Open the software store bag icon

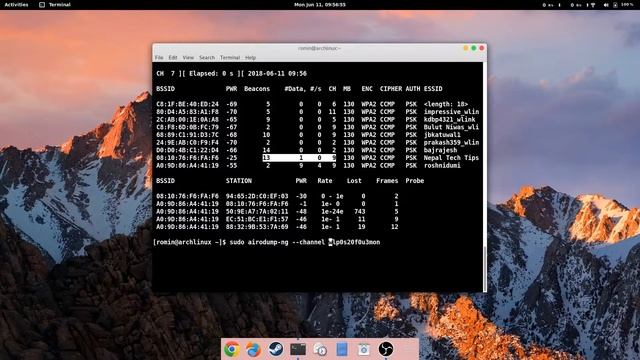[x=364, y=349]
